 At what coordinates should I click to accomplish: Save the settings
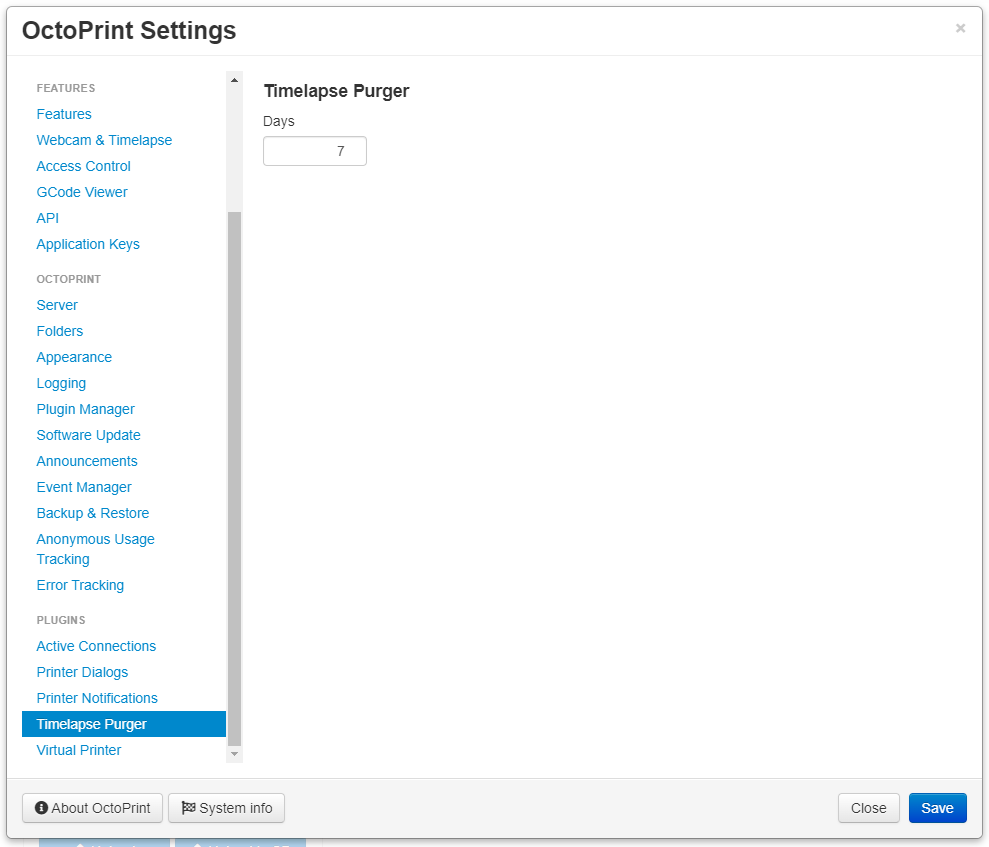click(937, 808)
